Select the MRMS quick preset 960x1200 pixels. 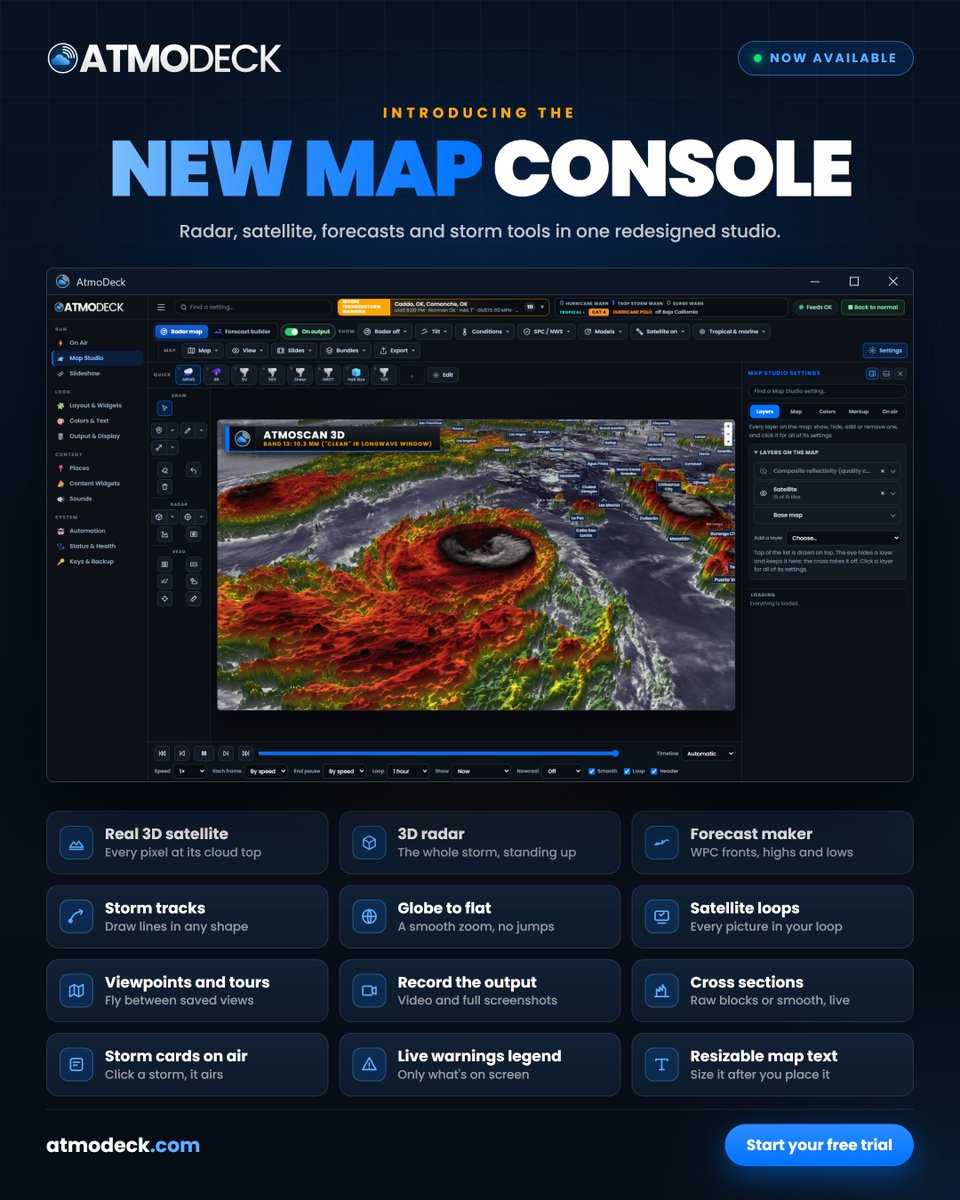coord(188,375)
